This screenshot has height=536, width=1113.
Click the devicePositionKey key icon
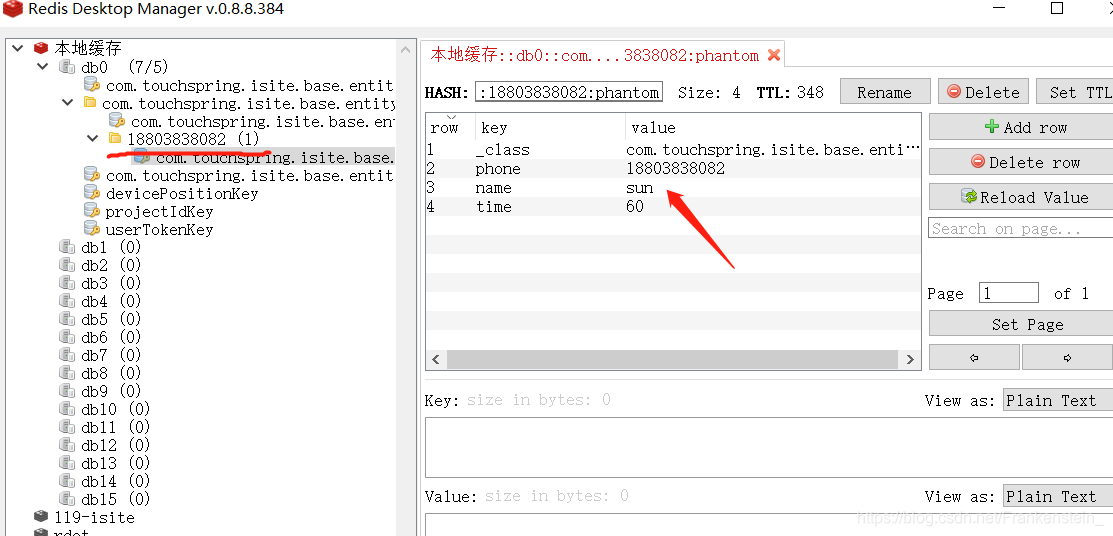[92, 192]
